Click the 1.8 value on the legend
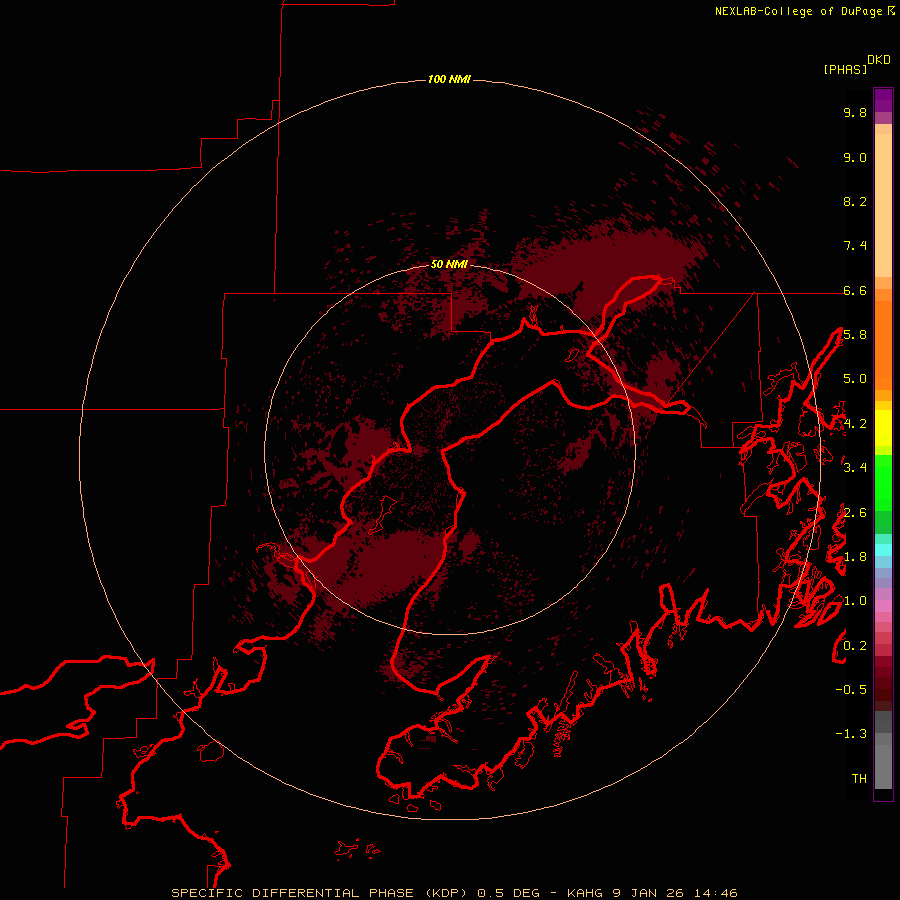This screenshot has width=900, height=900. [x=855, y=557]
